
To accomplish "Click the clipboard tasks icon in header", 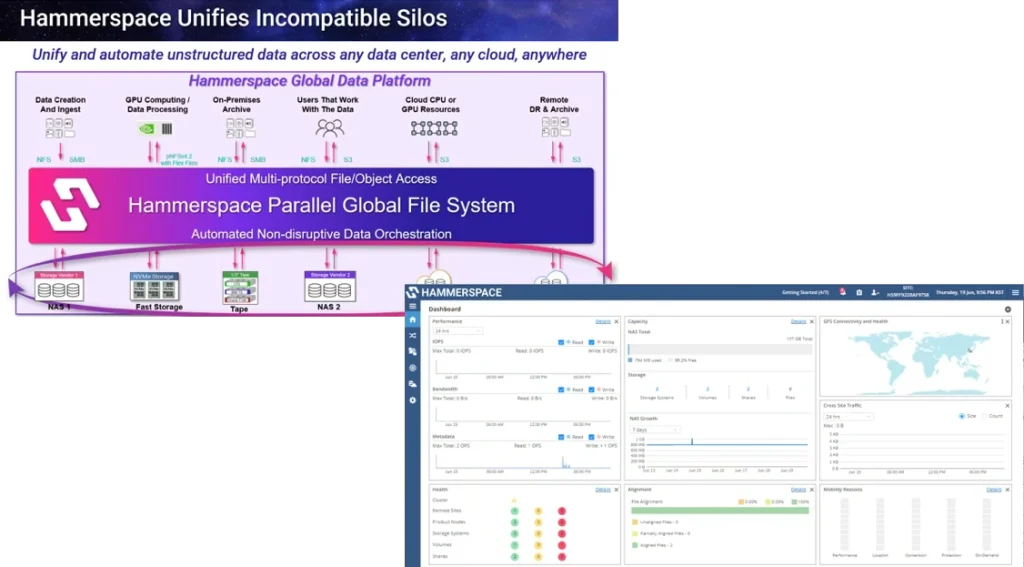I will 859,292.
